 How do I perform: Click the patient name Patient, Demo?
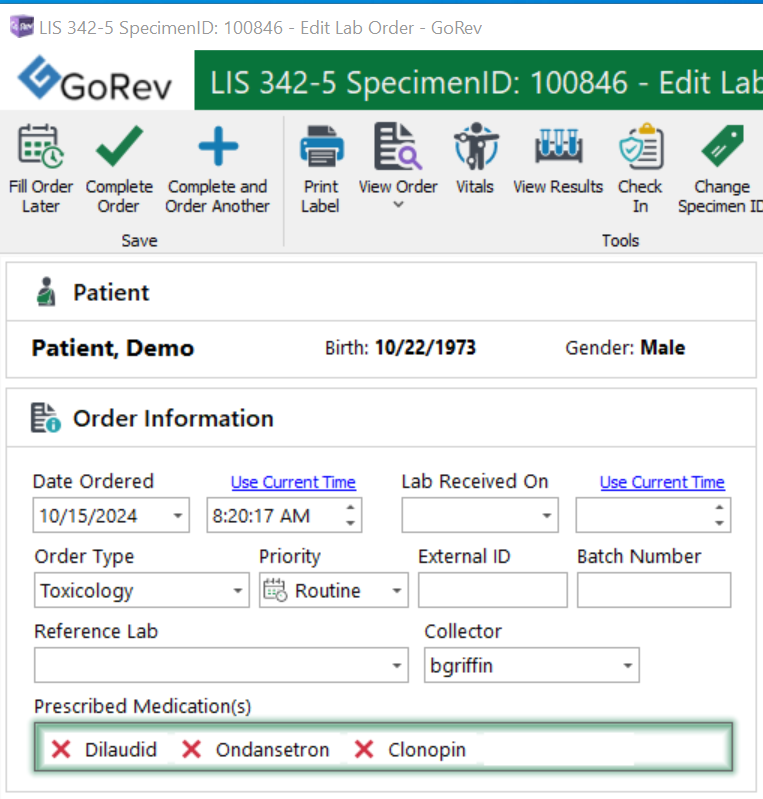[x=113, y=349]
